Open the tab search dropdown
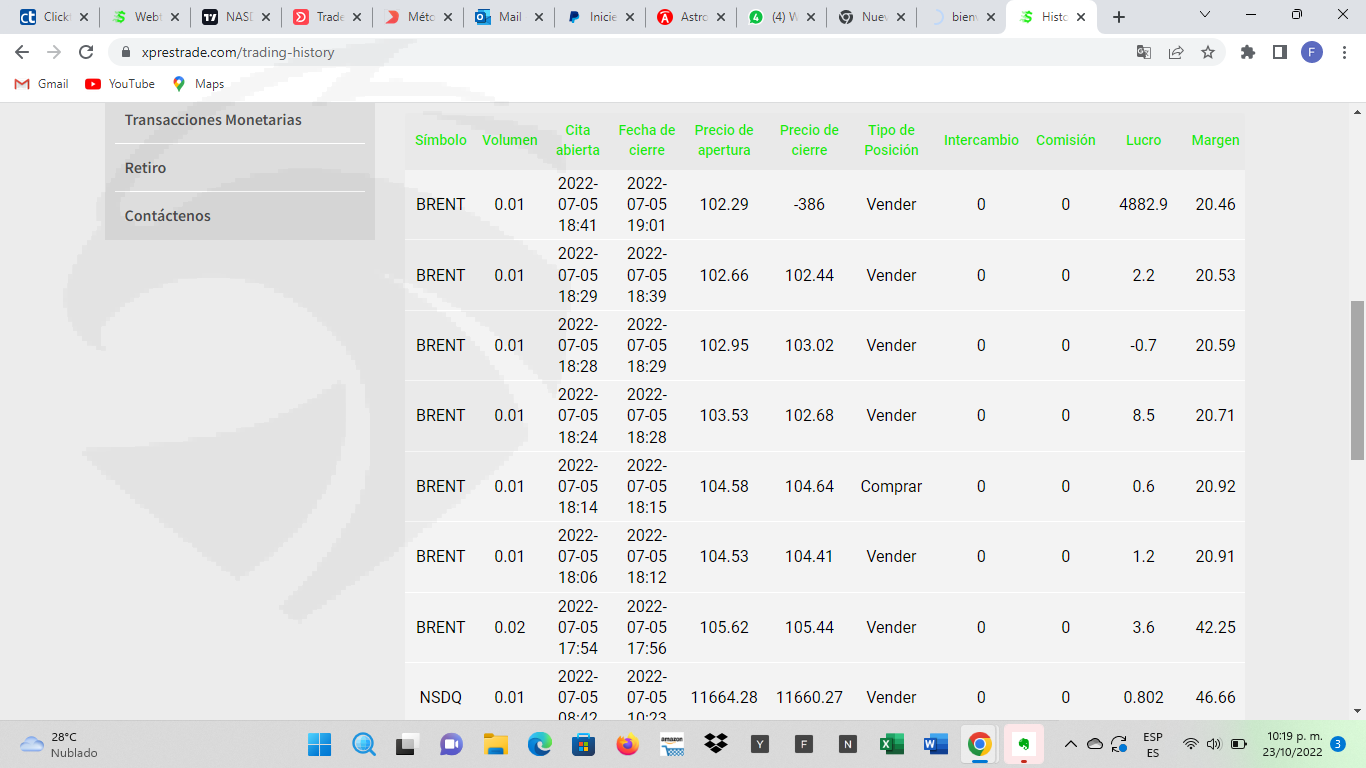 [x=1205, y=15]
